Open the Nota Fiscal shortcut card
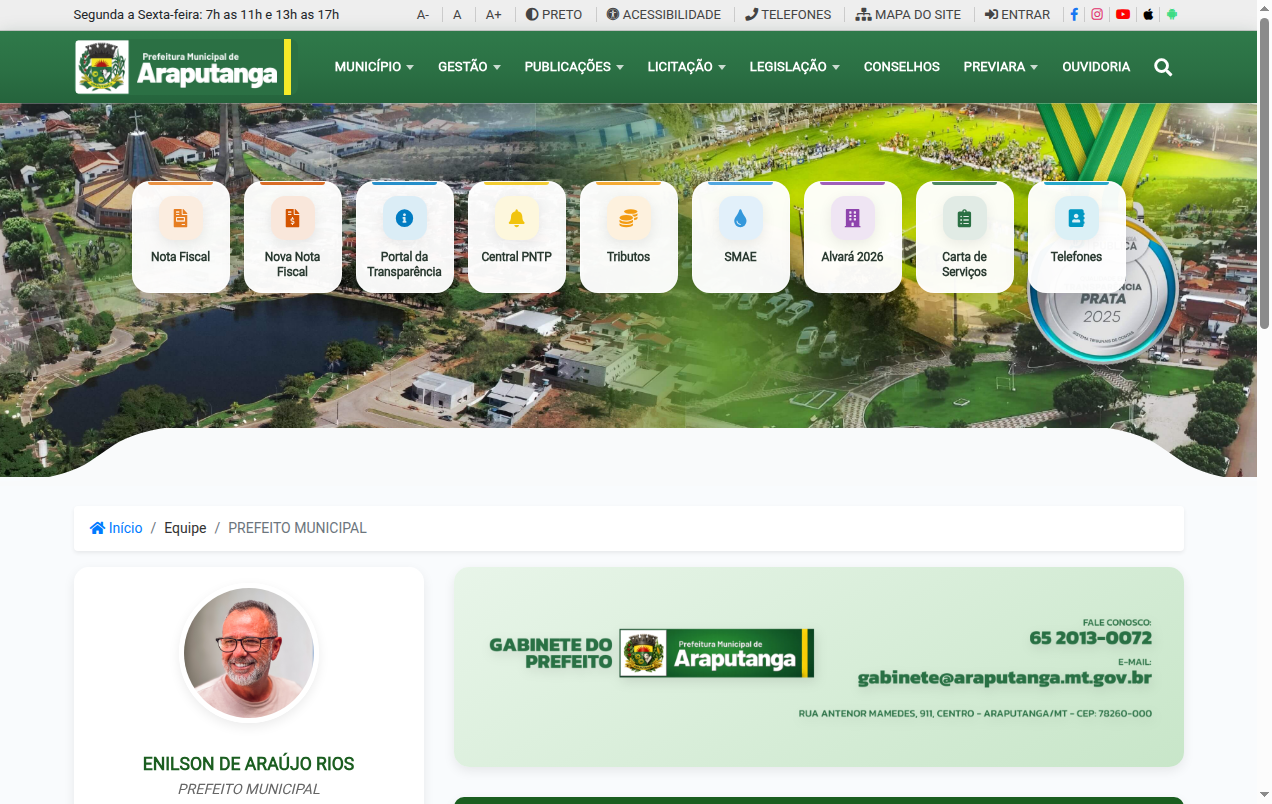Screen dimensions: 1272x804 click(x=181, y=237)
